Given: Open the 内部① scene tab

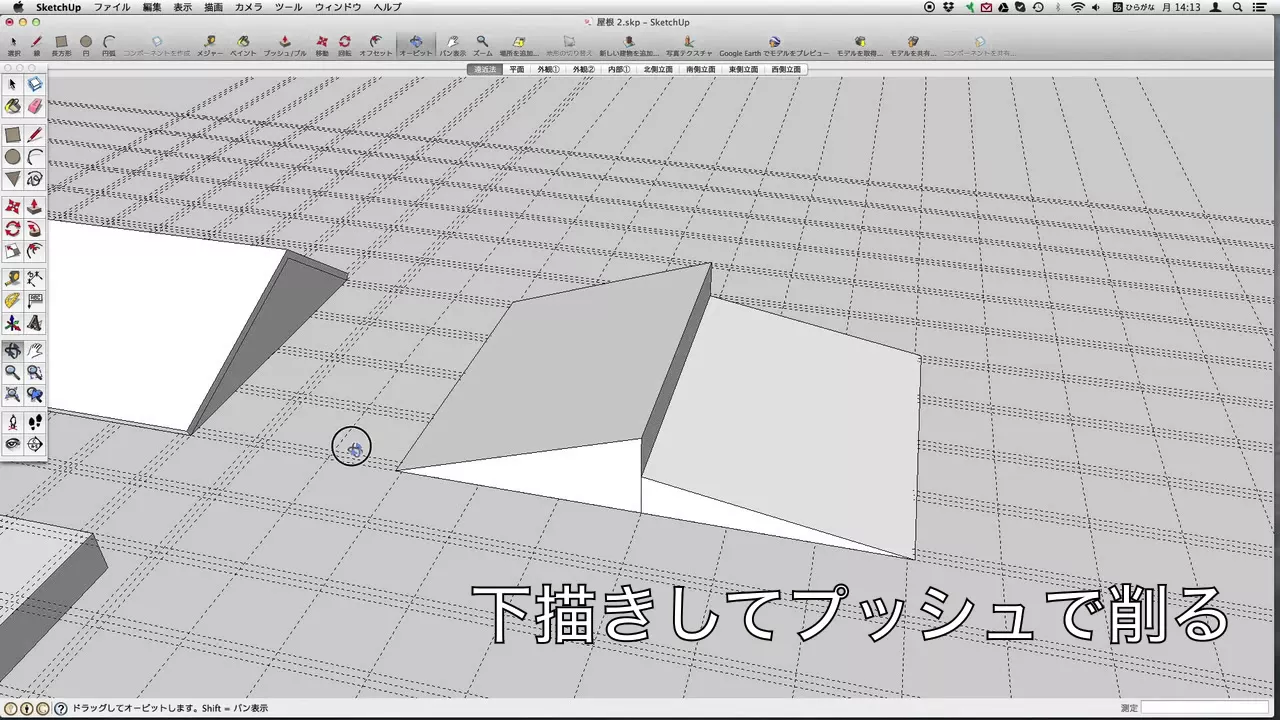Looking at the screenshot, I should coord(619,70).
